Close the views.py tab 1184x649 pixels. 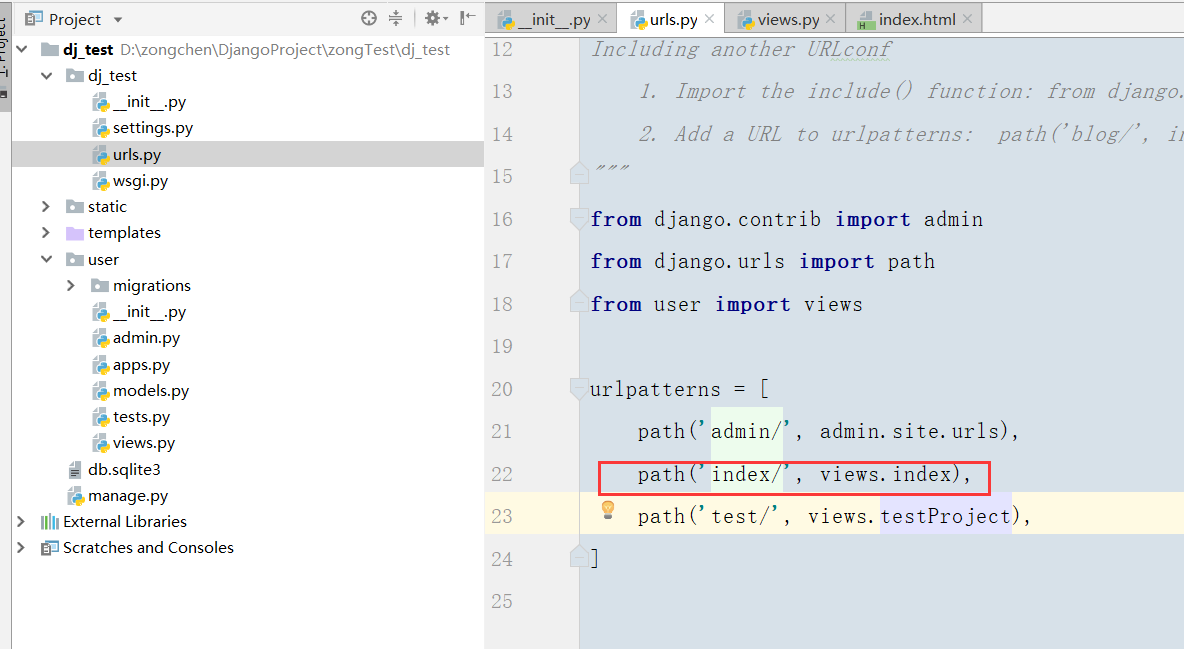[831, 19]
